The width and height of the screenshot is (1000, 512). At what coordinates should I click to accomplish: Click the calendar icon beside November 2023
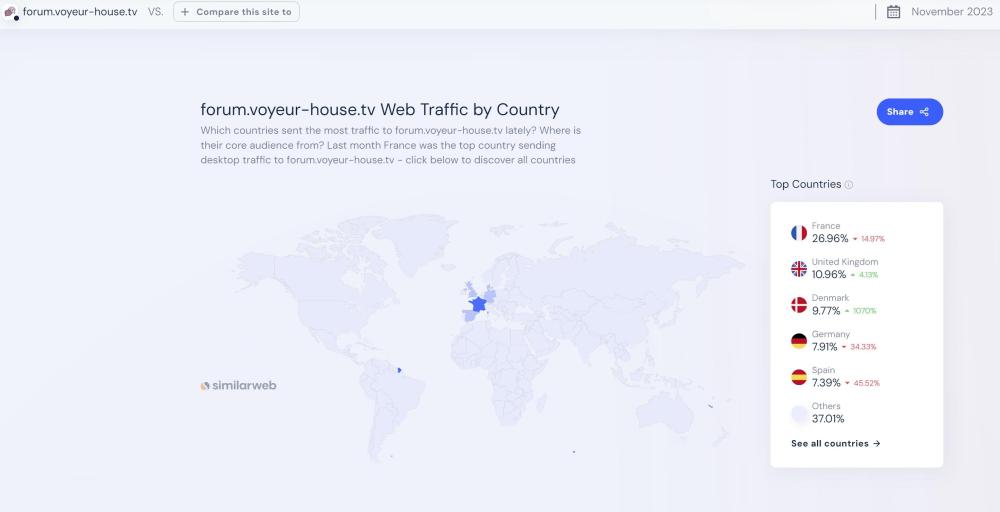coord(893,12)
